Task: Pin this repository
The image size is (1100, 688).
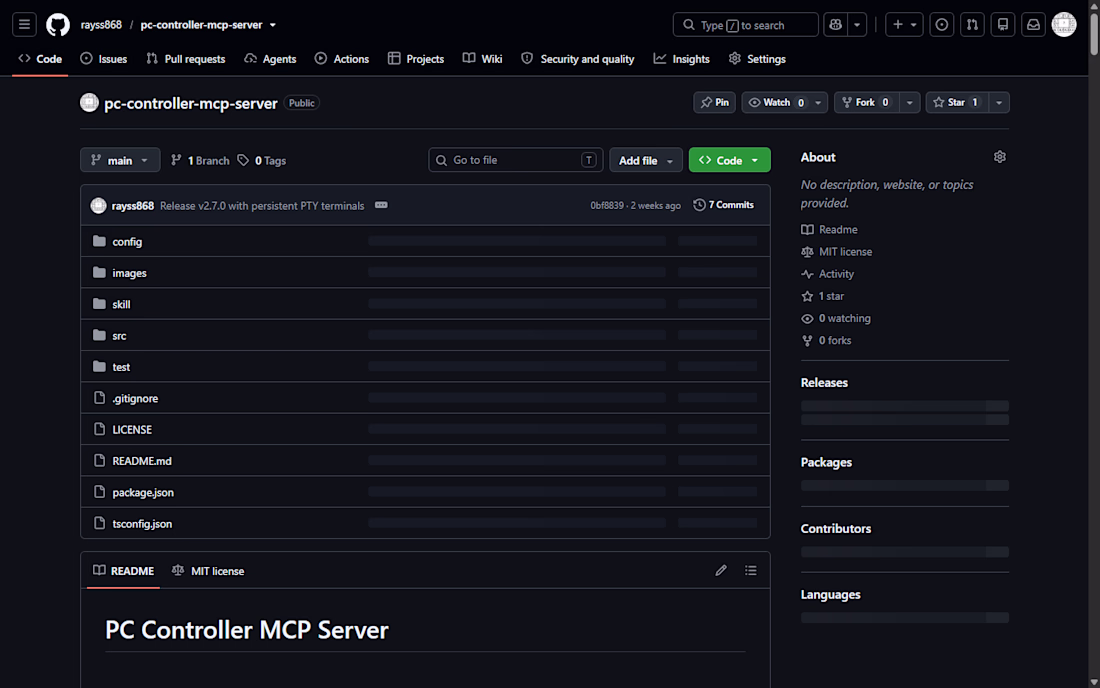Action: tap(714, 102)
